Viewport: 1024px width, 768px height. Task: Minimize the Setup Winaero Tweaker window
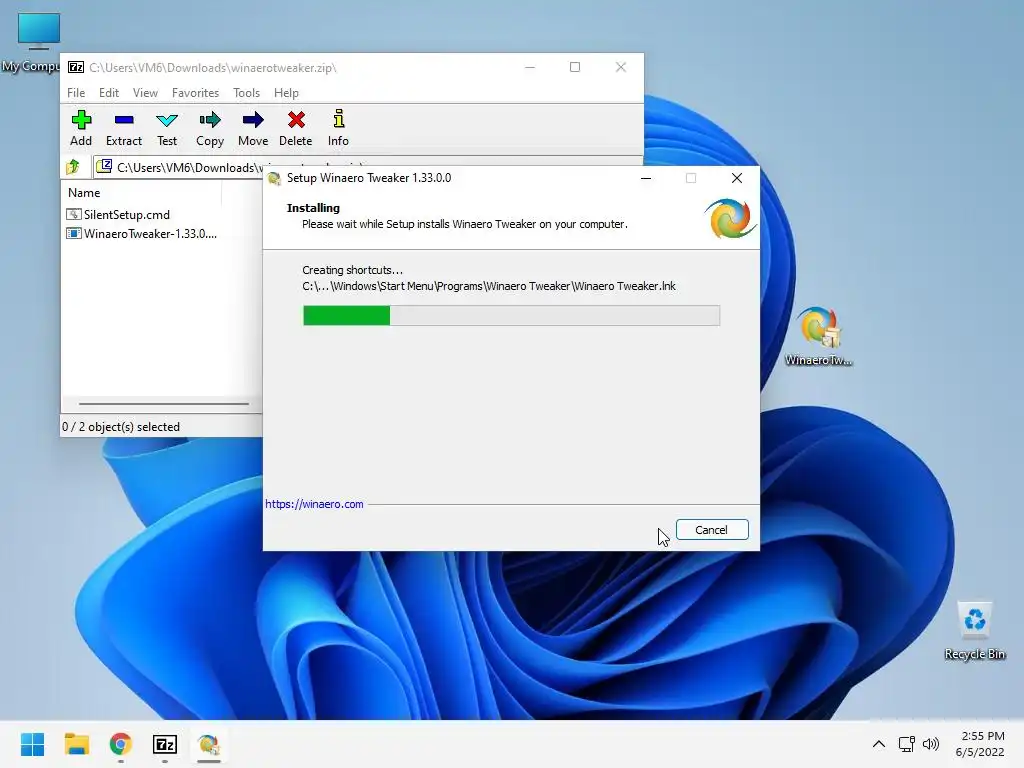click(646, 178)
